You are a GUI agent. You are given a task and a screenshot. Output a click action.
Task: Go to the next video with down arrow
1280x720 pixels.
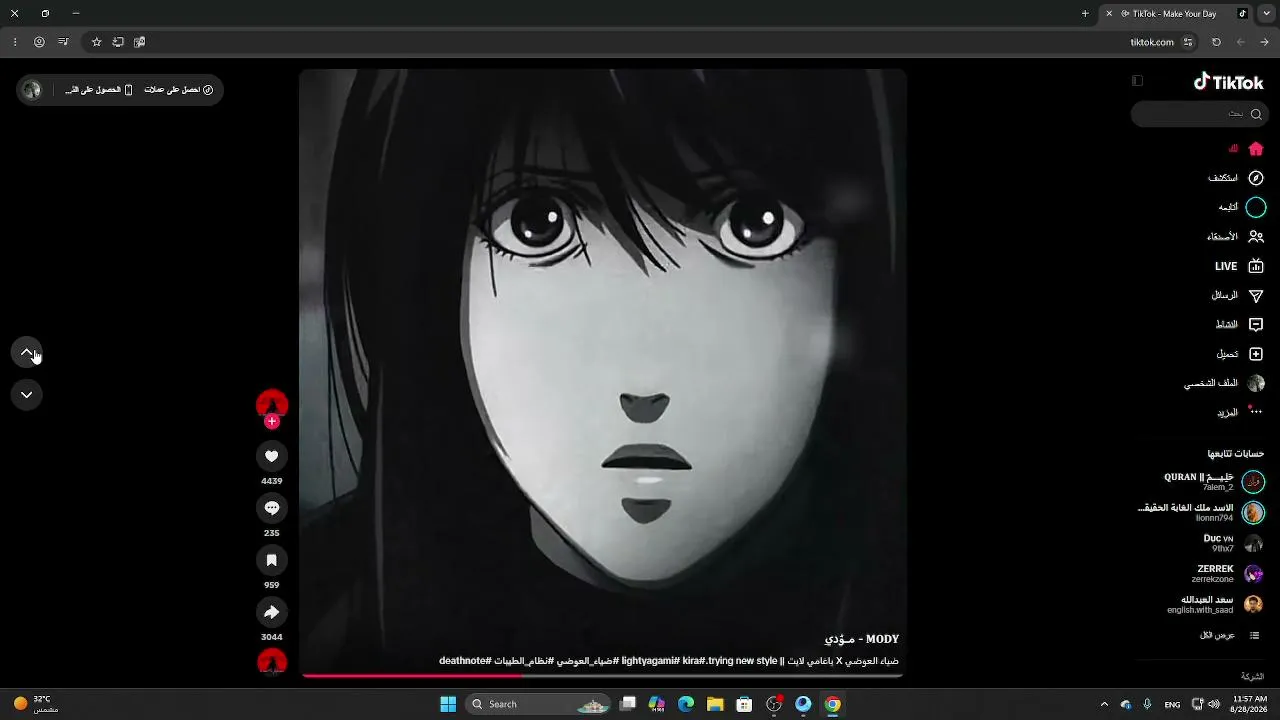click(27, 395)
